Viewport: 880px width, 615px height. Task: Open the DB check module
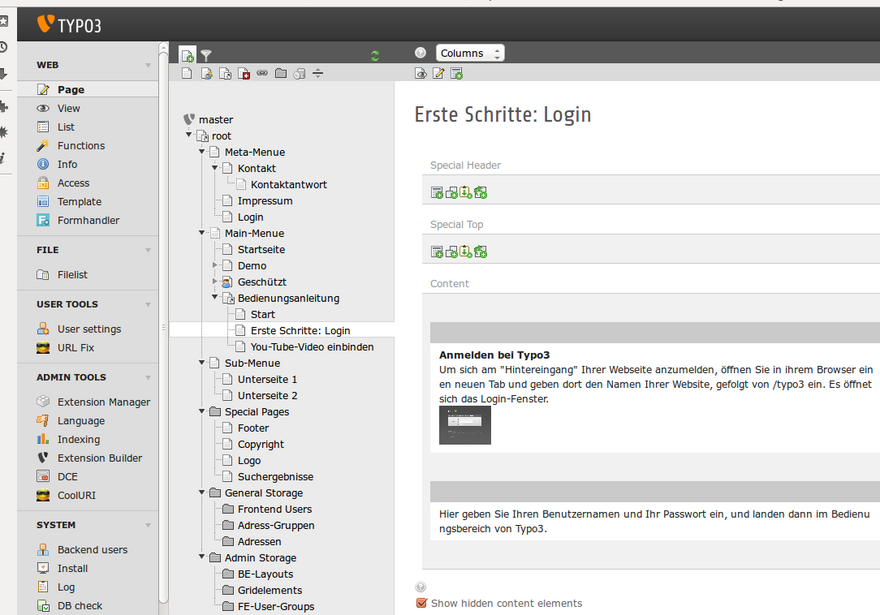click(x=80, y=605)
